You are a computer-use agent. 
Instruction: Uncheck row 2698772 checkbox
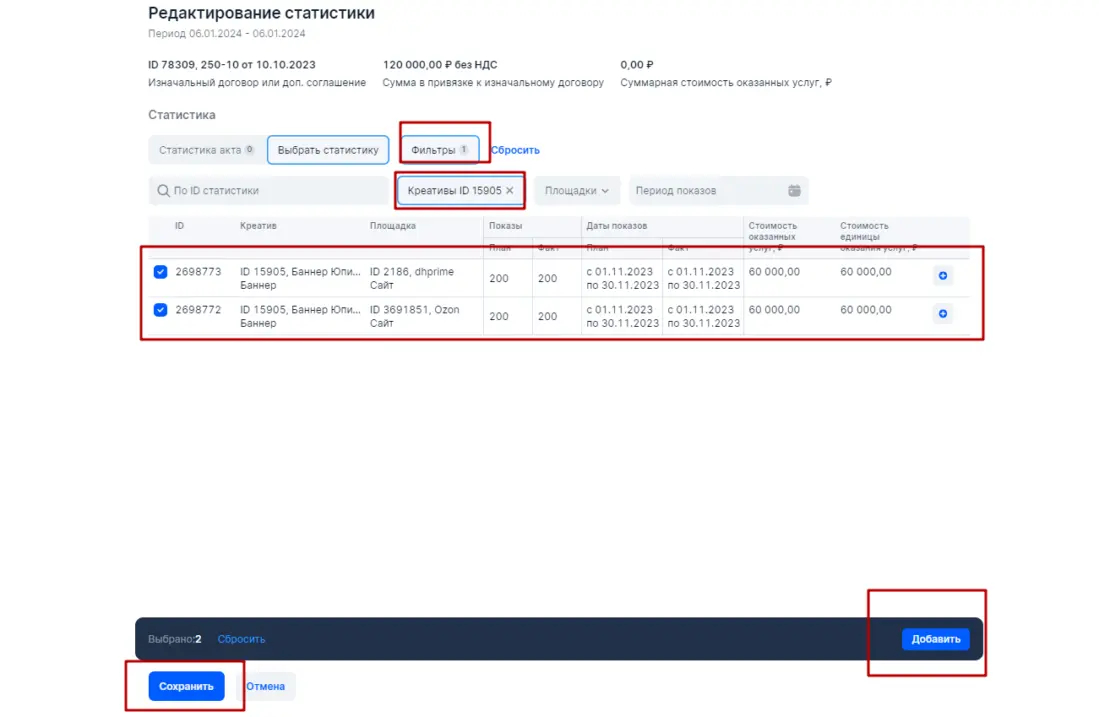click(x=161, y=310)
